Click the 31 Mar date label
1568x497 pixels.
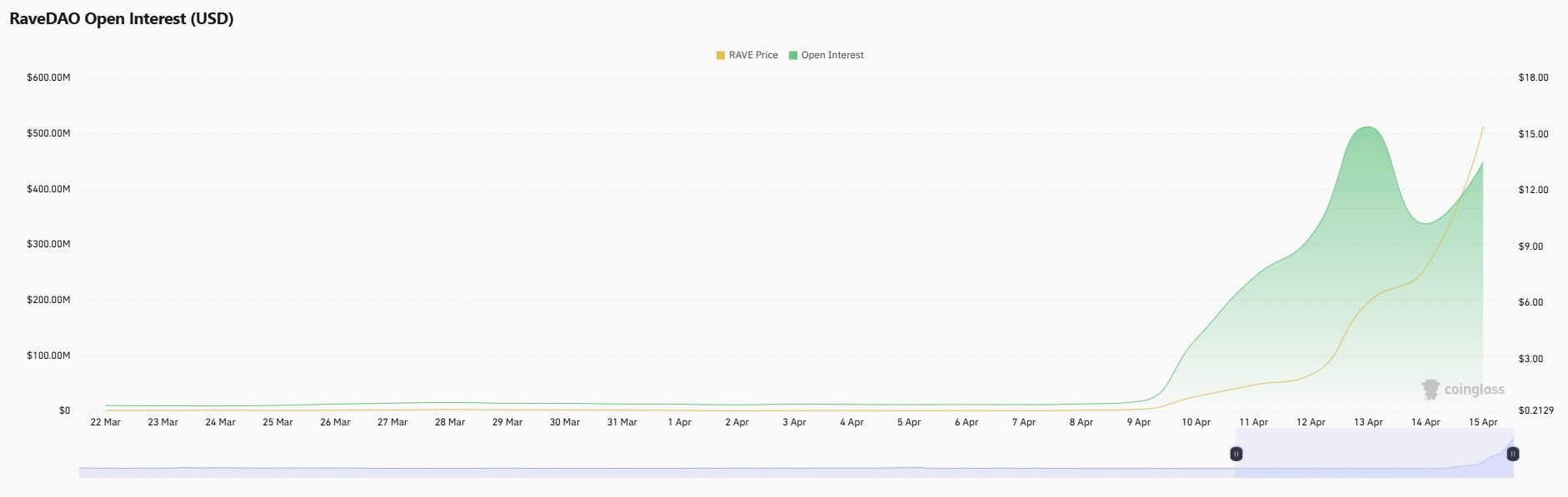click(x=622, y=422)
